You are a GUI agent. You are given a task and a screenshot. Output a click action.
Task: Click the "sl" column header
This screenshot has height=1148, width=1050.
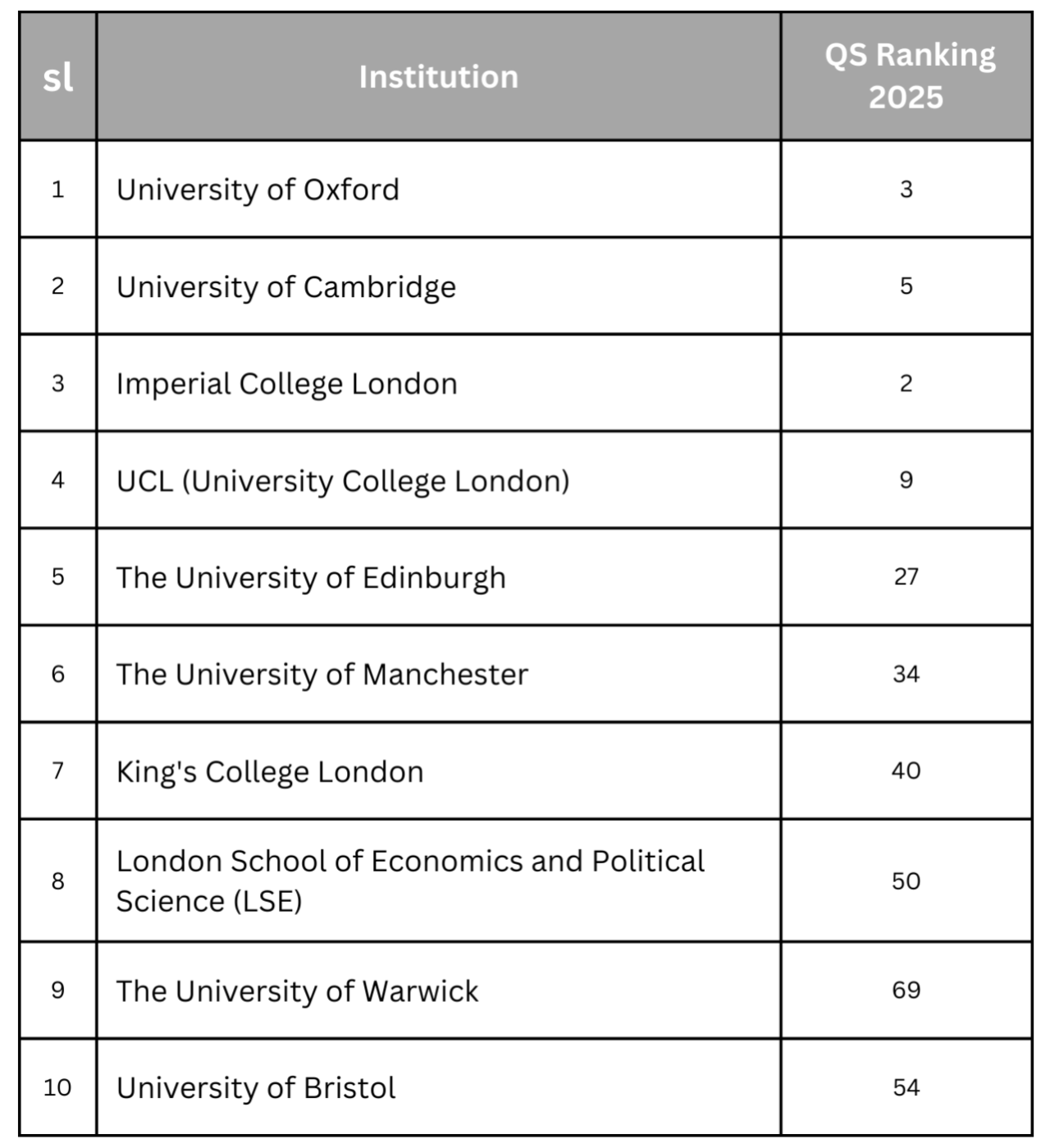click(x=57, y=77)
